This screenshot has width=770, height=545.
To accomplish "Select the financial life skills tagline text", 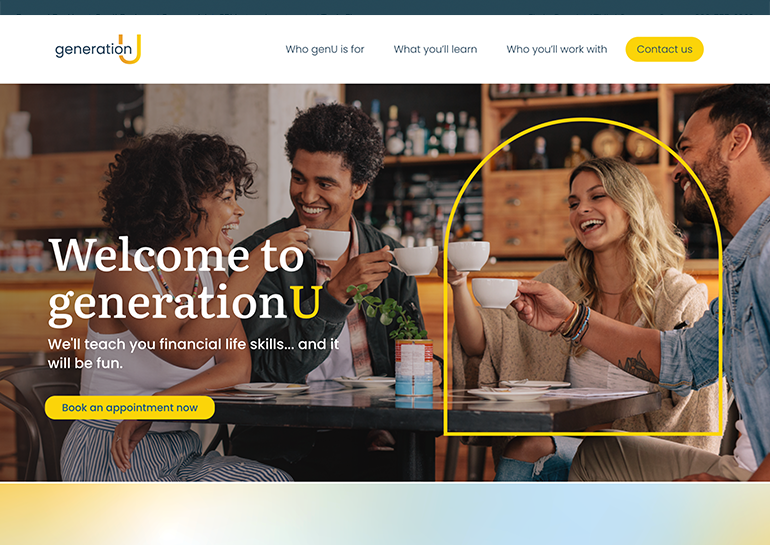I will point(193,354).
